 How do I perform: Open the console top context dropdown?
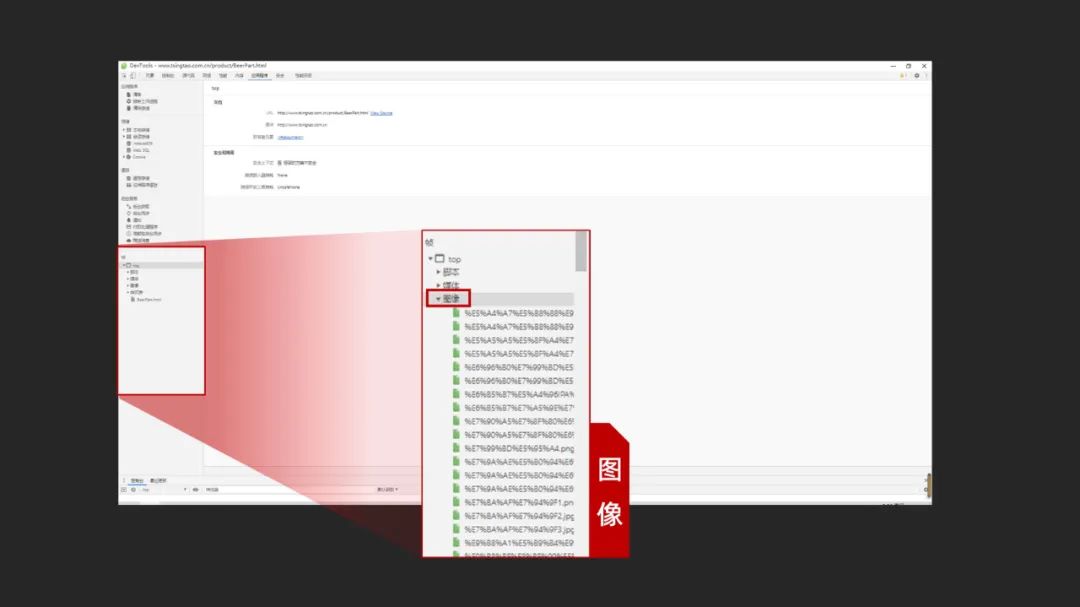coord(164,490)
